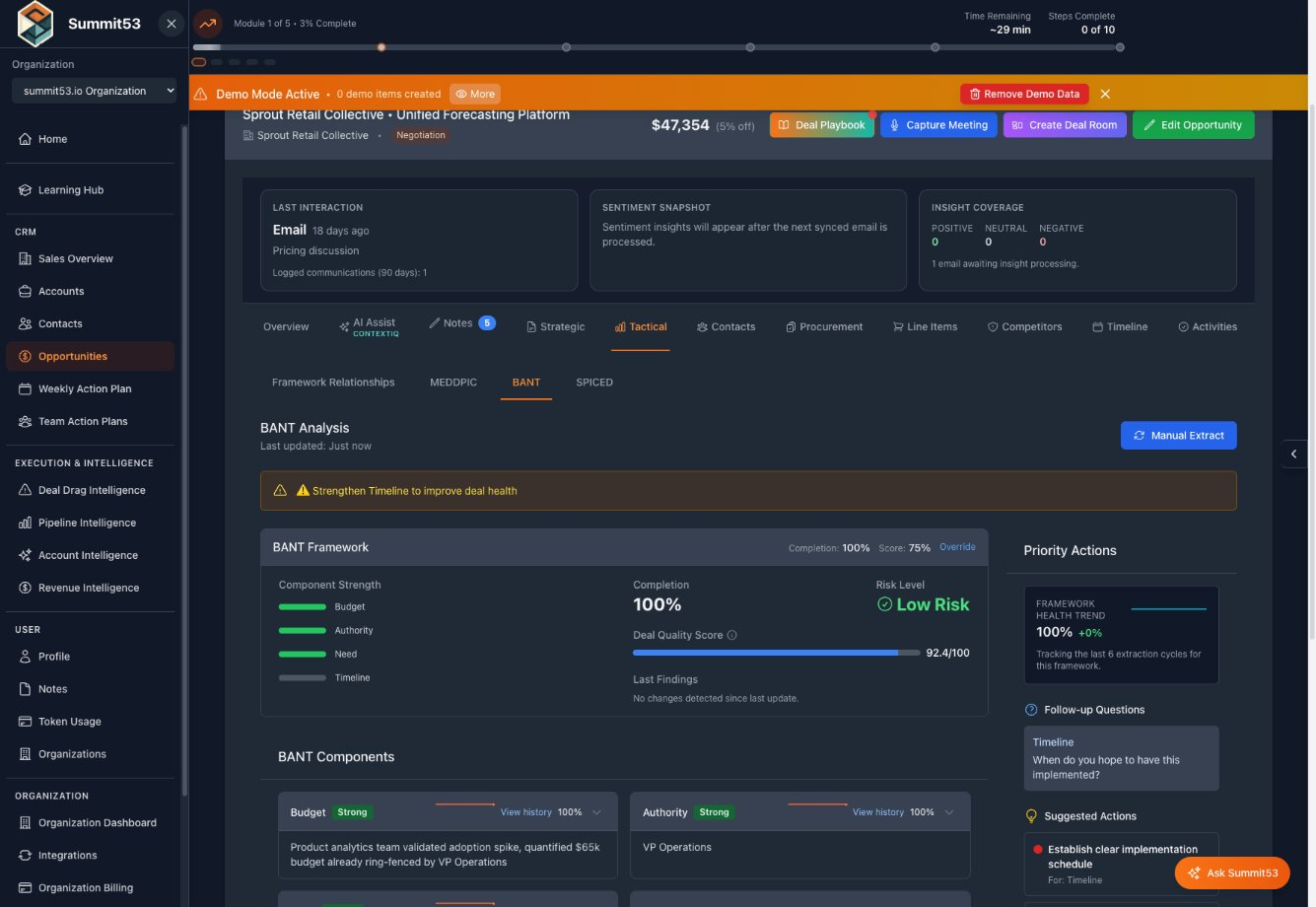Open the Procurement tab
The width and height of the screenshot is (1316, 907).
825,326
